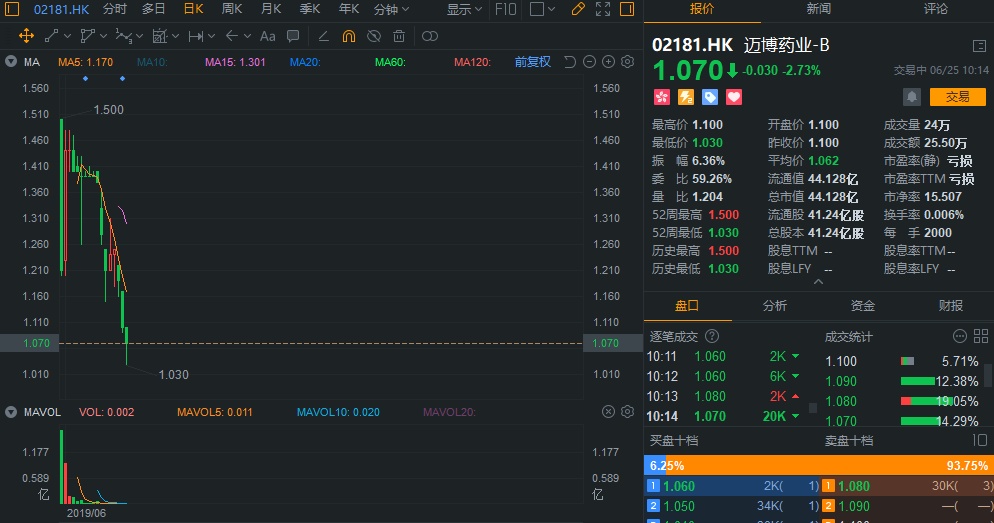Click the orange pencil drawing icon
The image size is (994, 523).
coord(577,9)
